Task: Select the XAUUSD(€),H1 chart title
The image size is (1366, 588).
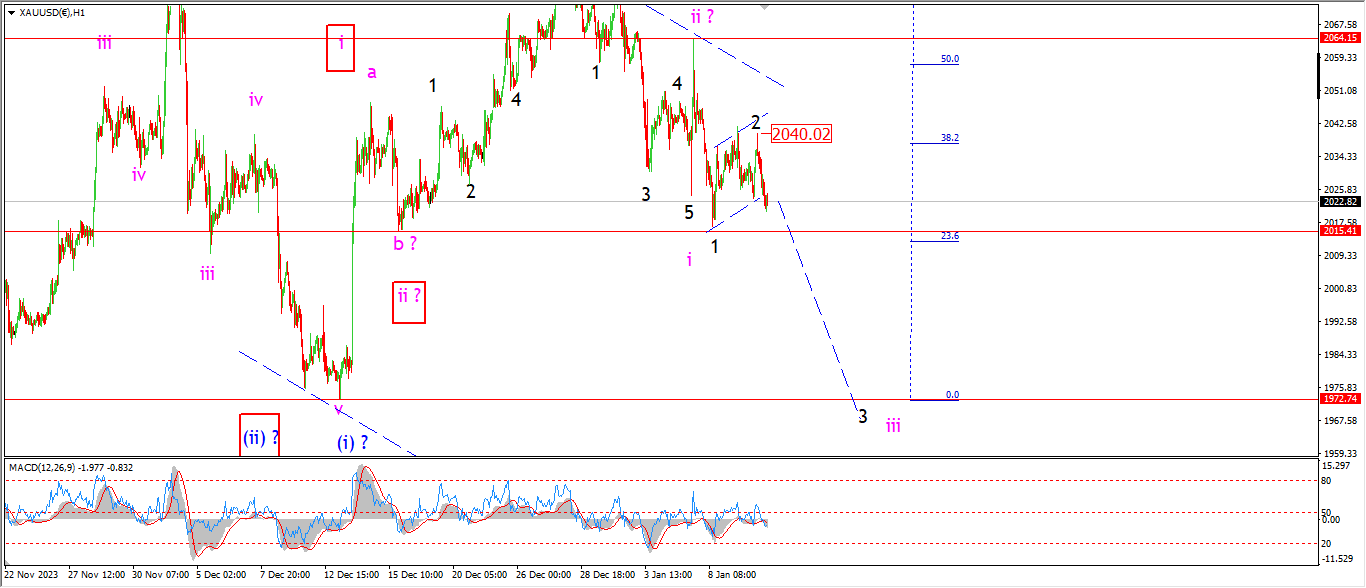Action: [52, 13]
